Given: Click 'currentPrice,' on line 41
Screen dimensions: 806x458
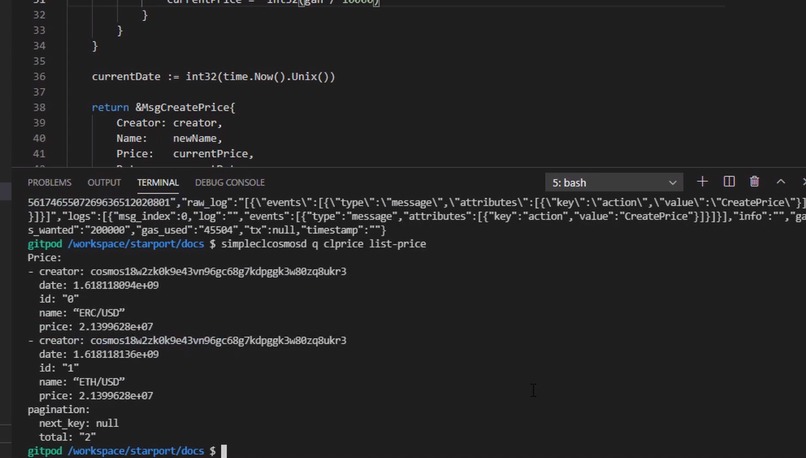Looking at the screenshot, I should (x=213, y=154).
